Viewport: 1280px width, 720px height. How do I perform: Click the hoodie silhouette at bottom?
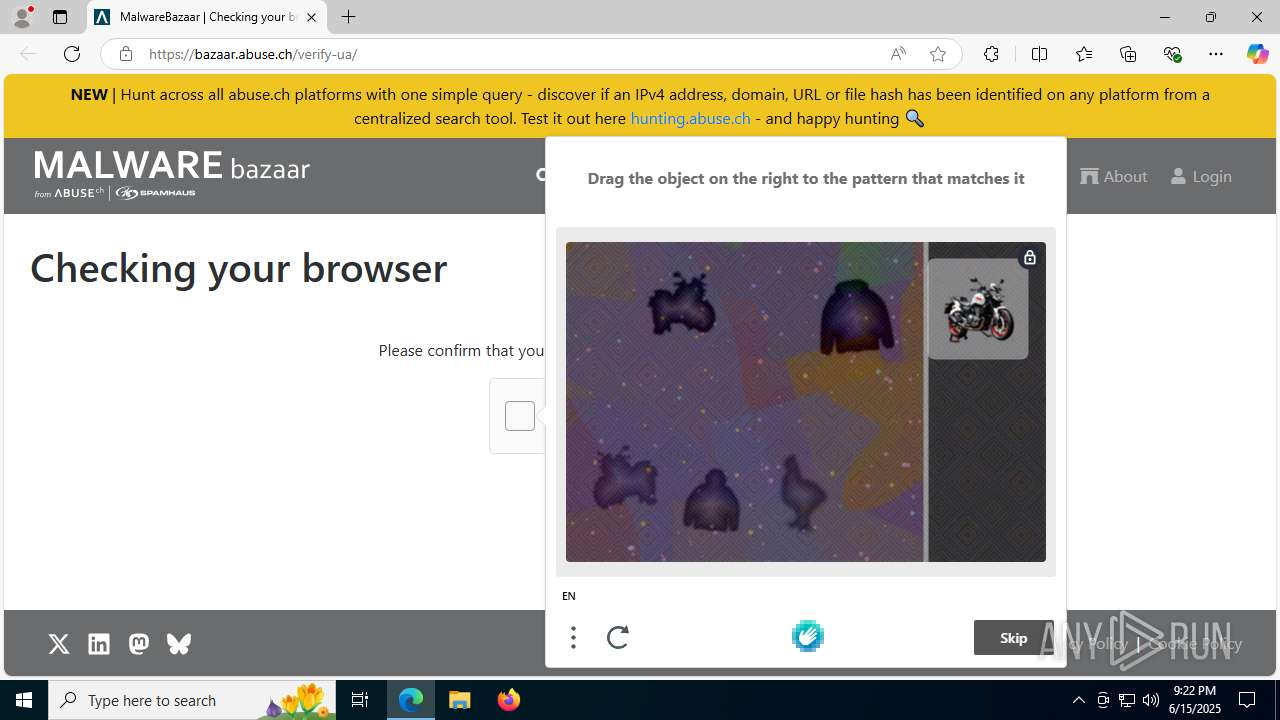point(711,499)
